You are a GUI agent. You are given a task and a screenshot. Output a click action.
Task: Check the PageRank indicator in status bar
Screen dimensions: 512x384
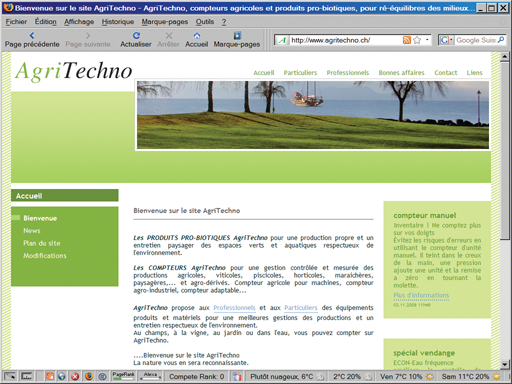123,376
